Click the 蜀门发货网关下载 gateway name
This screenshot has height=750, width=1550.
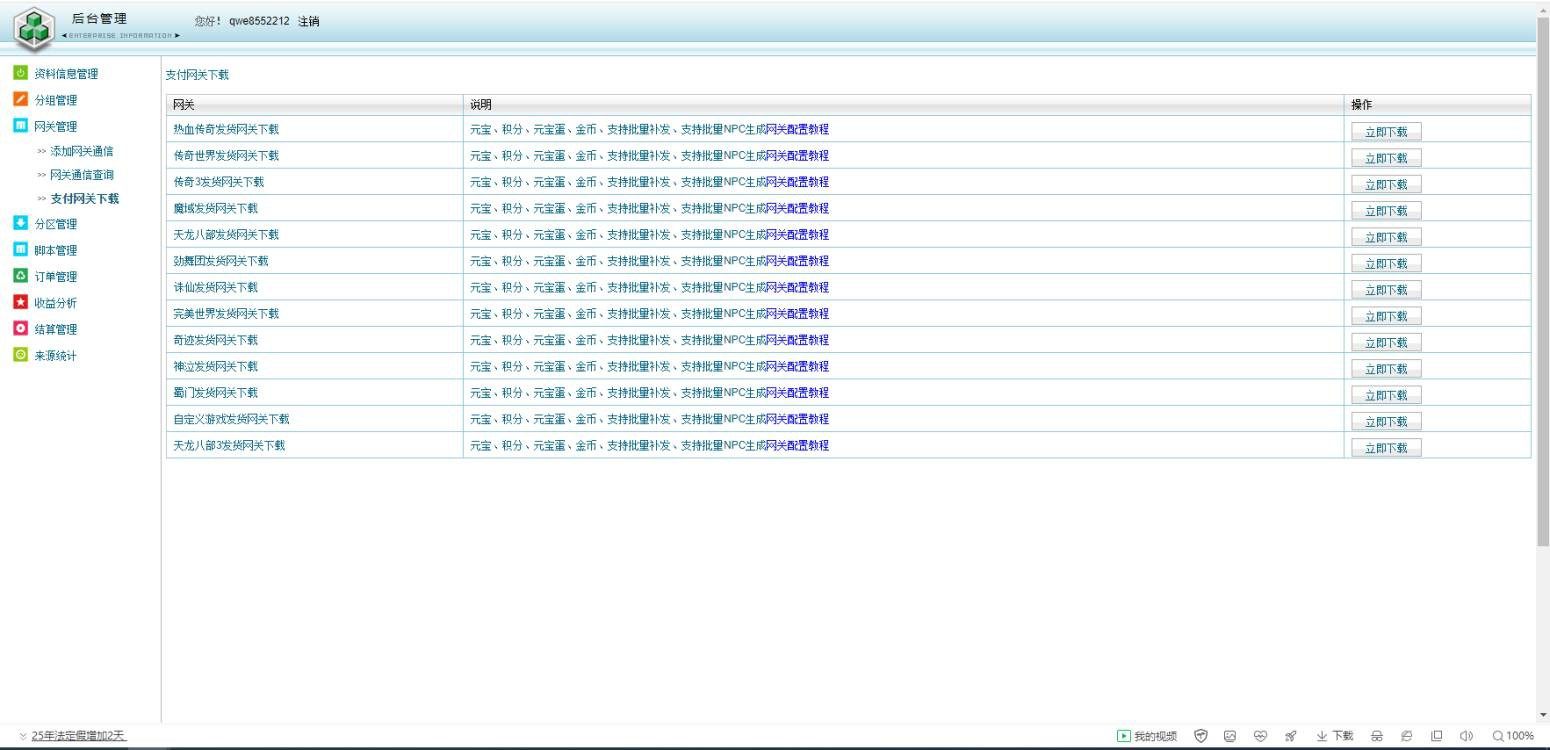(x=215, y=393)
